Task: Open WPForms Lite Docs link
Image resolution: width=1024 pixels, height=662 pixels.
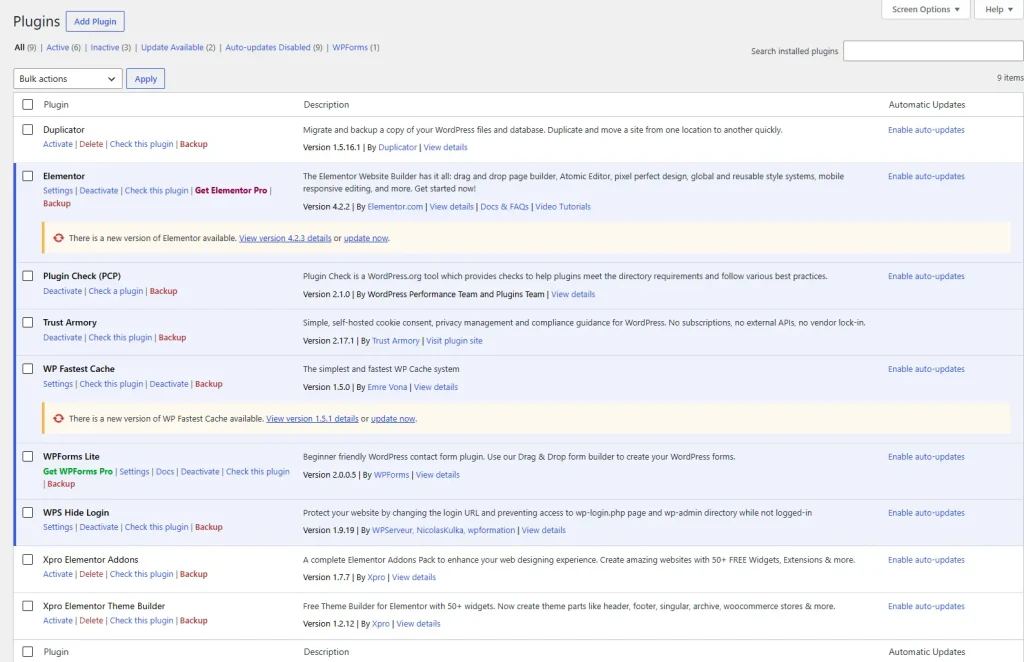Action: pyautogui.click(x=165, y=471)
